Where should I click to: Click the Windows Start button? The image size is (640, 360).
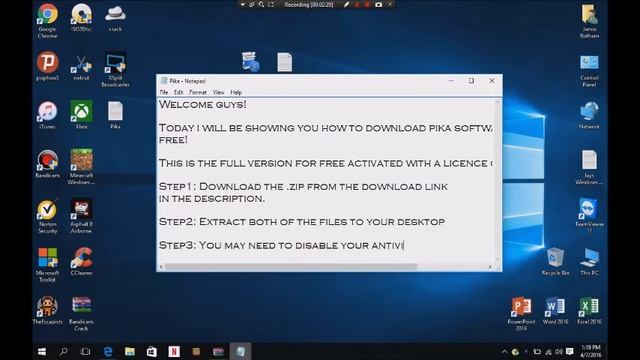pyautogui.click(x=42, y=351)
